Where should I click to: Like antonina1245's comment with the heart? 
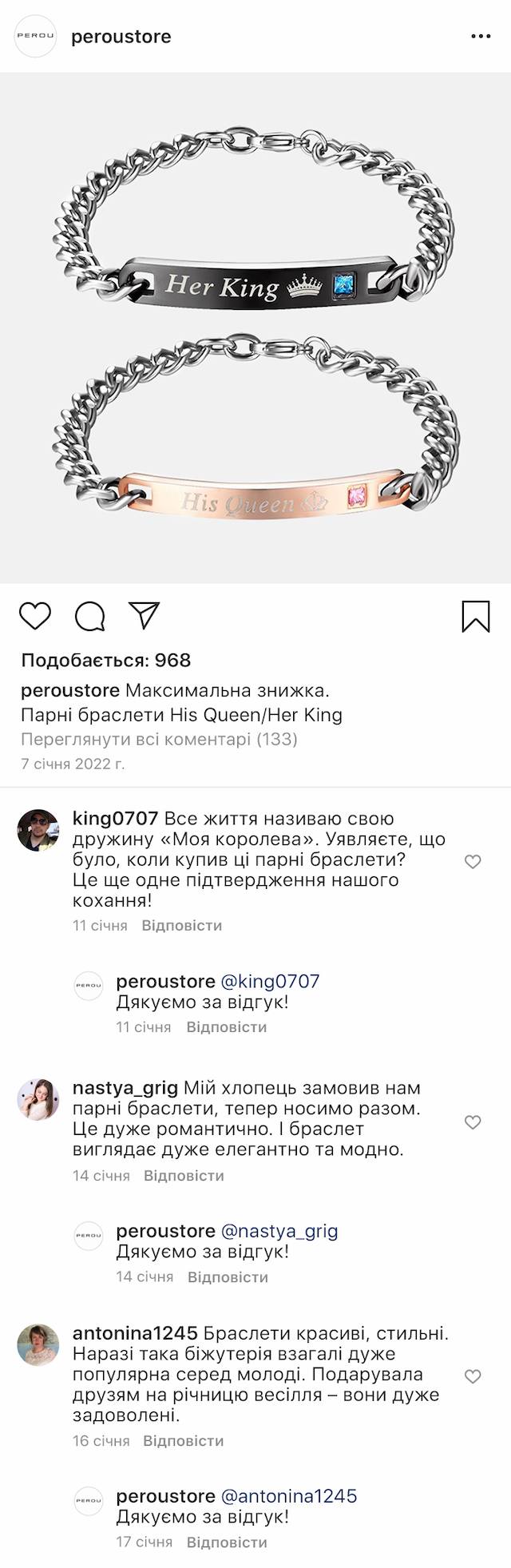tap(473, 1376)
